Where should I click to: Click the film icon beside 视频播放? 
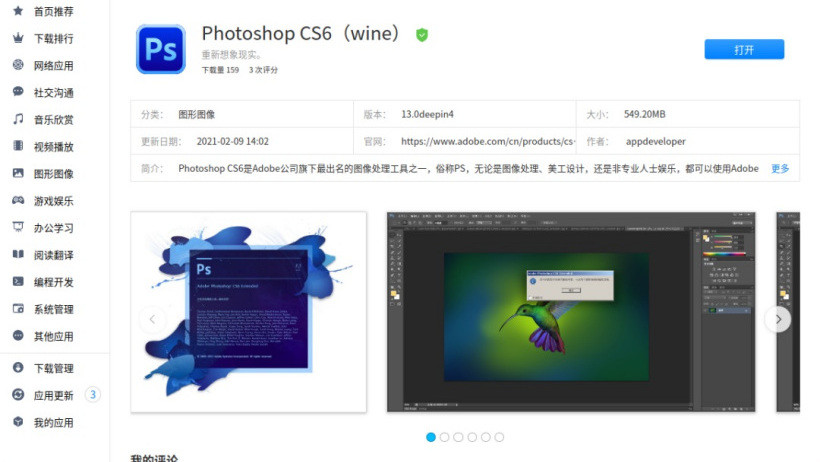pos(18,146)
